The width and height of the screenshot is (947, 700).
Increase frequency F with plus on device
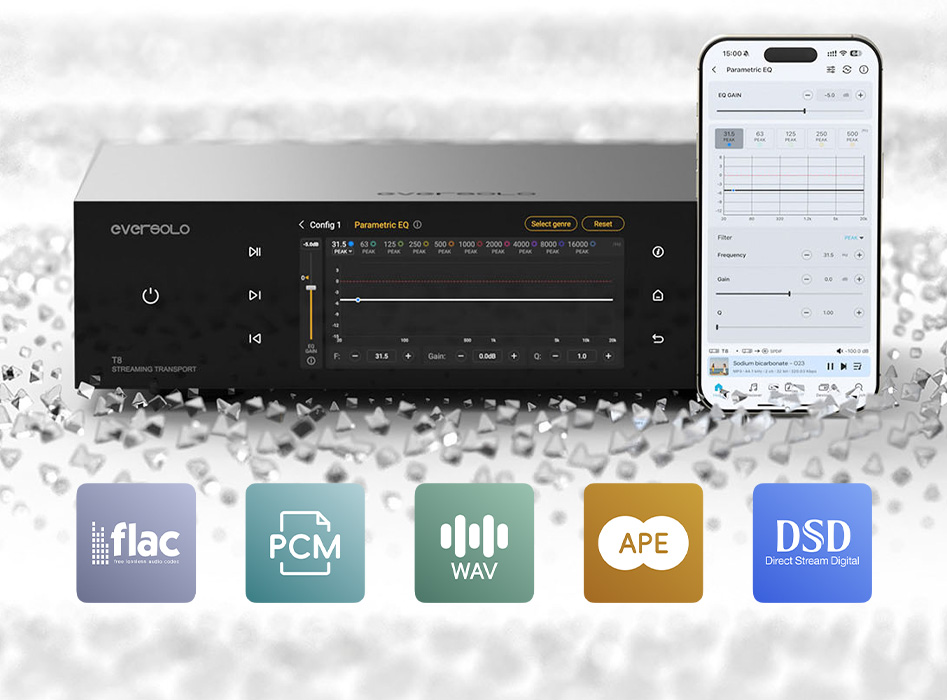coord(408,356)
